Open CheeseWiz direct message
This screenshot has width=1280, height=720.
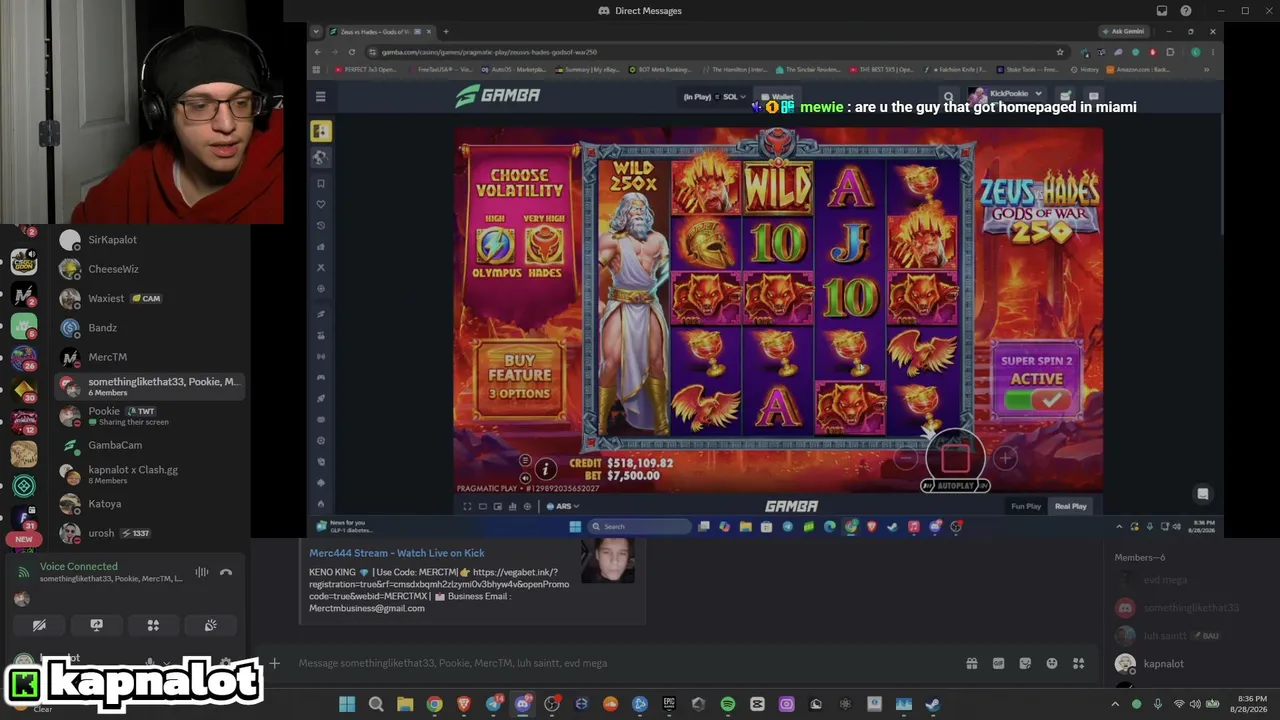(150, 269)
